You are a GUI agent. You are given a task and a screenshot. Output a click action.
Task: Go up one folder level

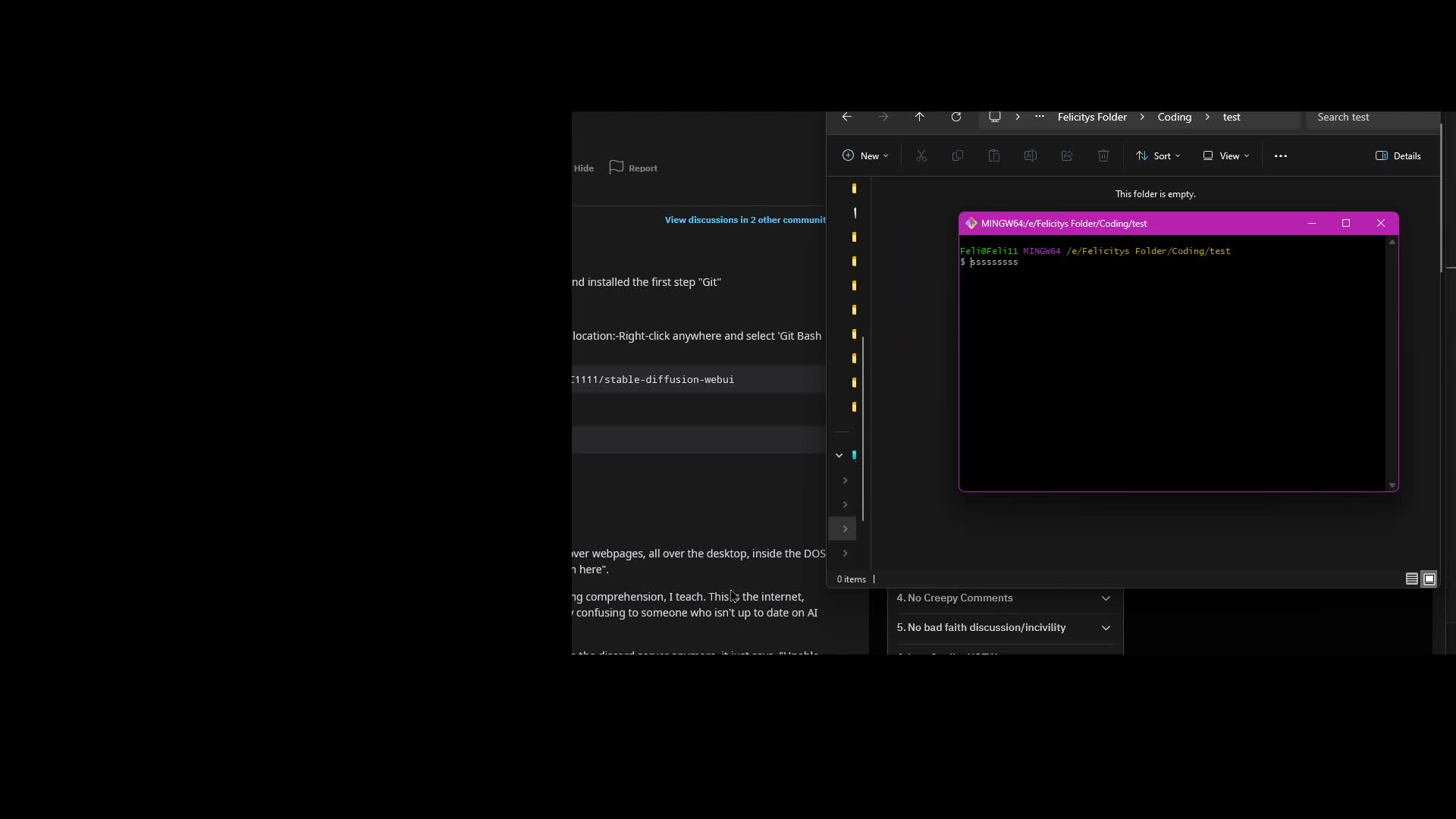coord(919,117)
